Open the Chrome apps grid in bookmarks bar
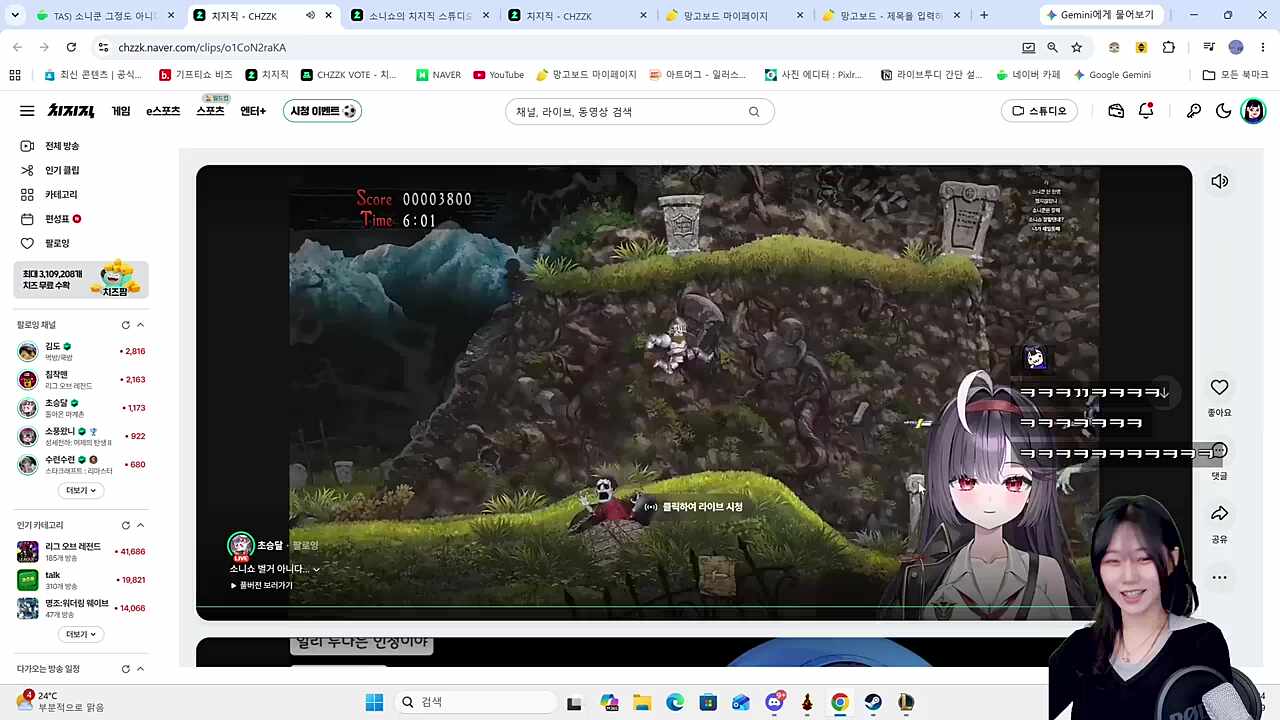This screenshot has width=1280, height=720. point(14,75)
